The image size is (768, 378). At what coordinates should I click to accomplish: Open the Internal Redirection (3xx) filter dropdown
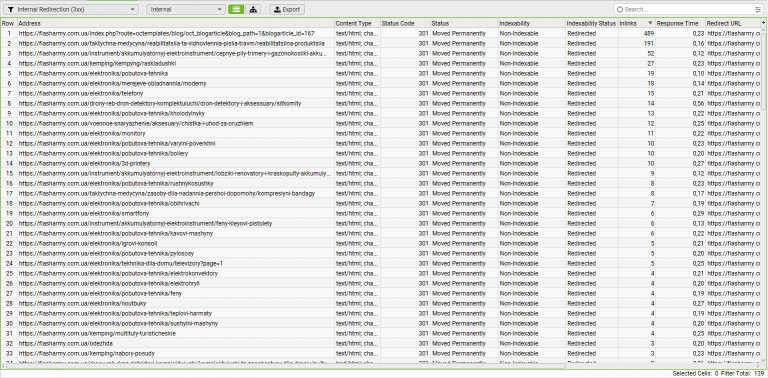(71, 9)
